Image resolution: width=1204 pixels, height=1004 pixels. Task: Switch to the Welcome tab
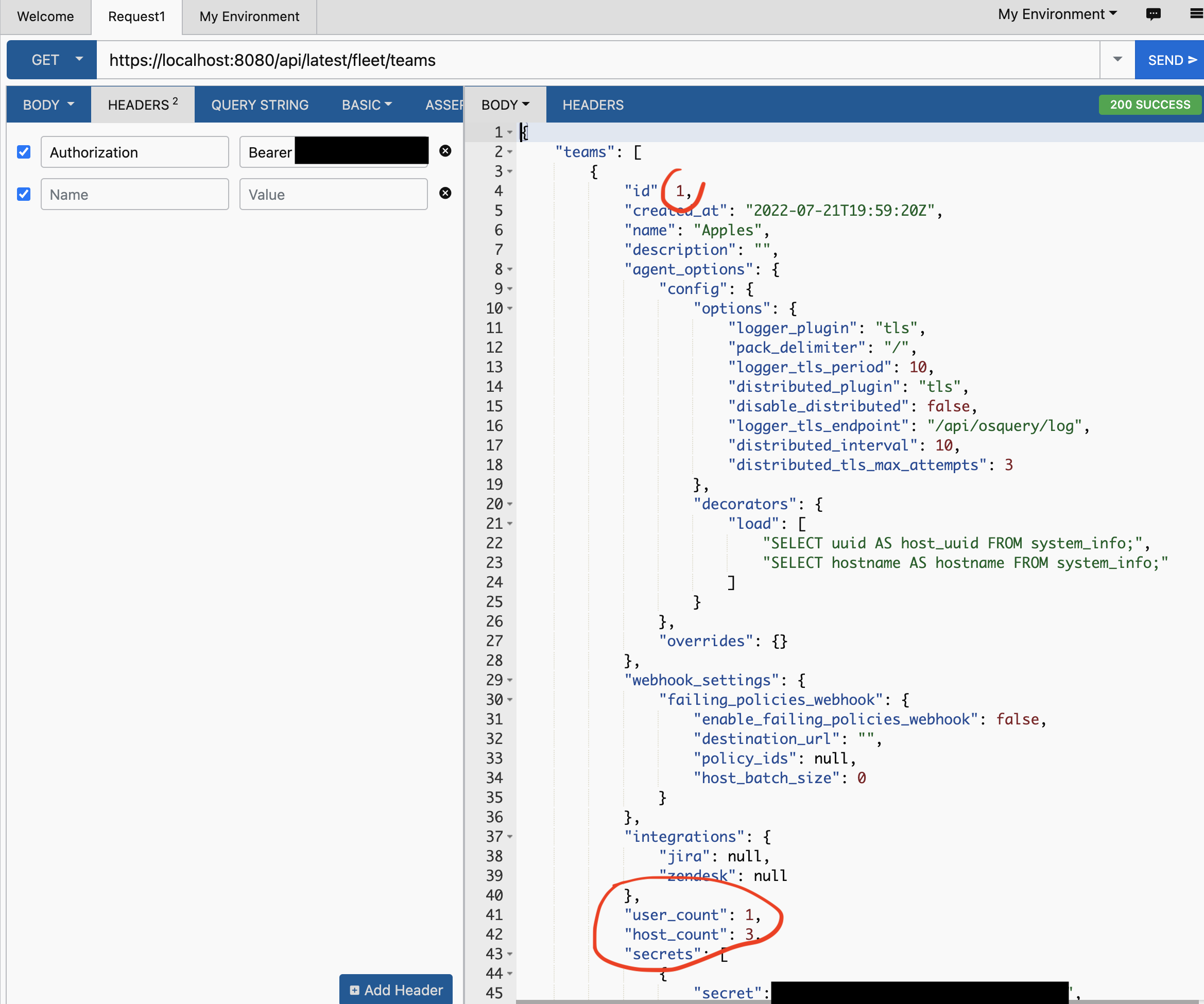click(45, 16)
